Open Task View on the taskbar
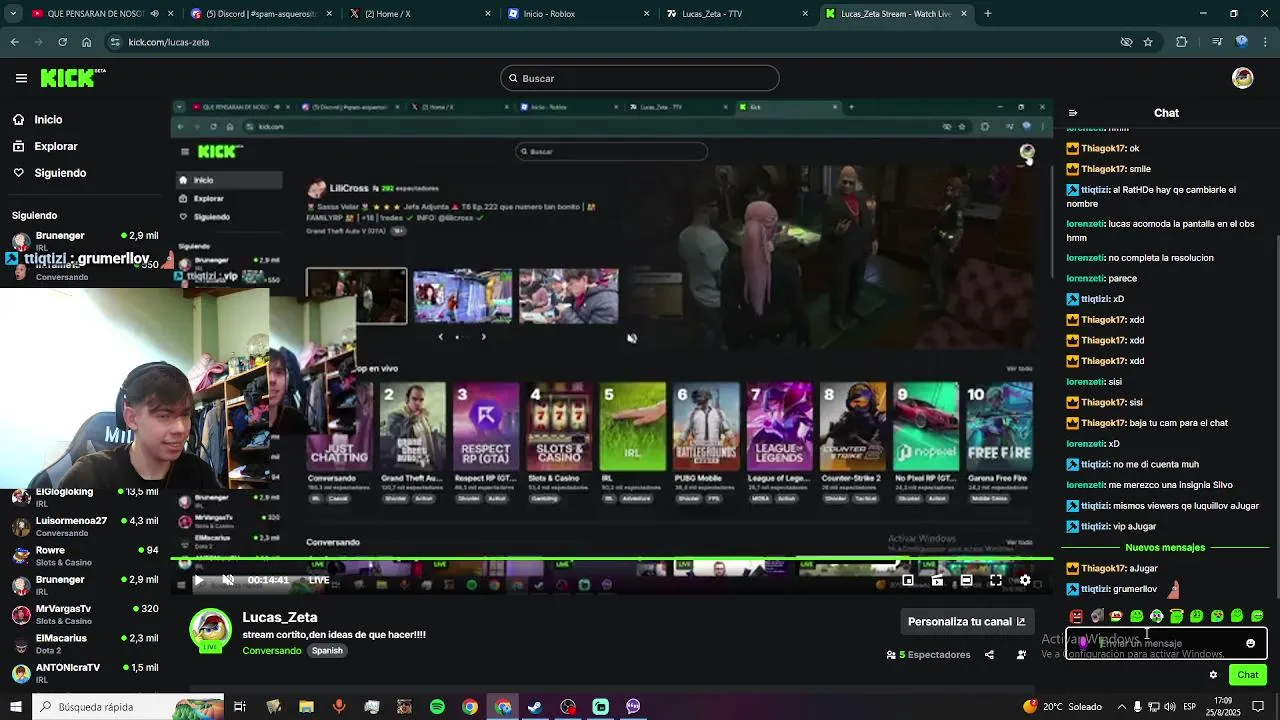The width and height of the screenshot is (1280, 720). pos(240,707)
